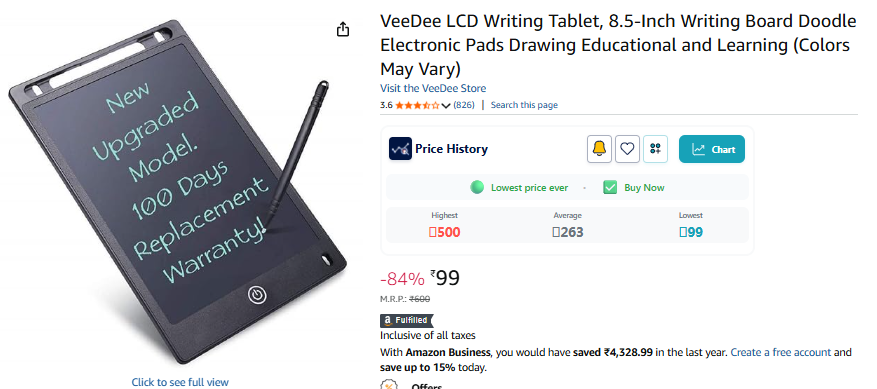The width and height of the screenshot is (877, 389).
Task: Click the bell price alert icon
Action: pyautogui.click(x=599, y=149)
